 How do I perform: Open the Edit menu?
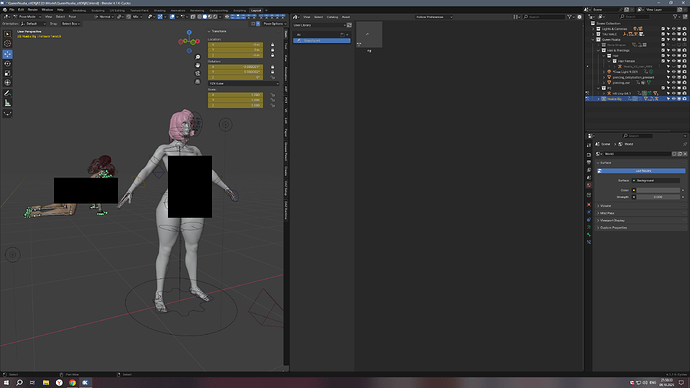tap(21, 10)
